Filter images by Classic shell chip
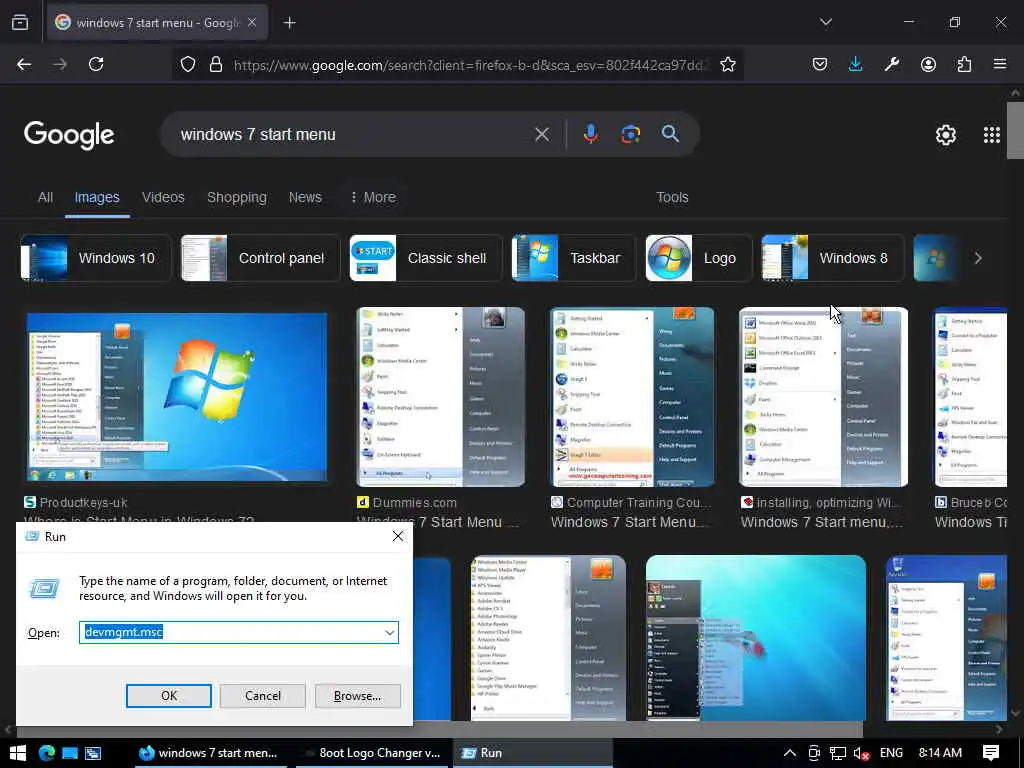The width and height of the screenshot is (1024, 768). 426,258
